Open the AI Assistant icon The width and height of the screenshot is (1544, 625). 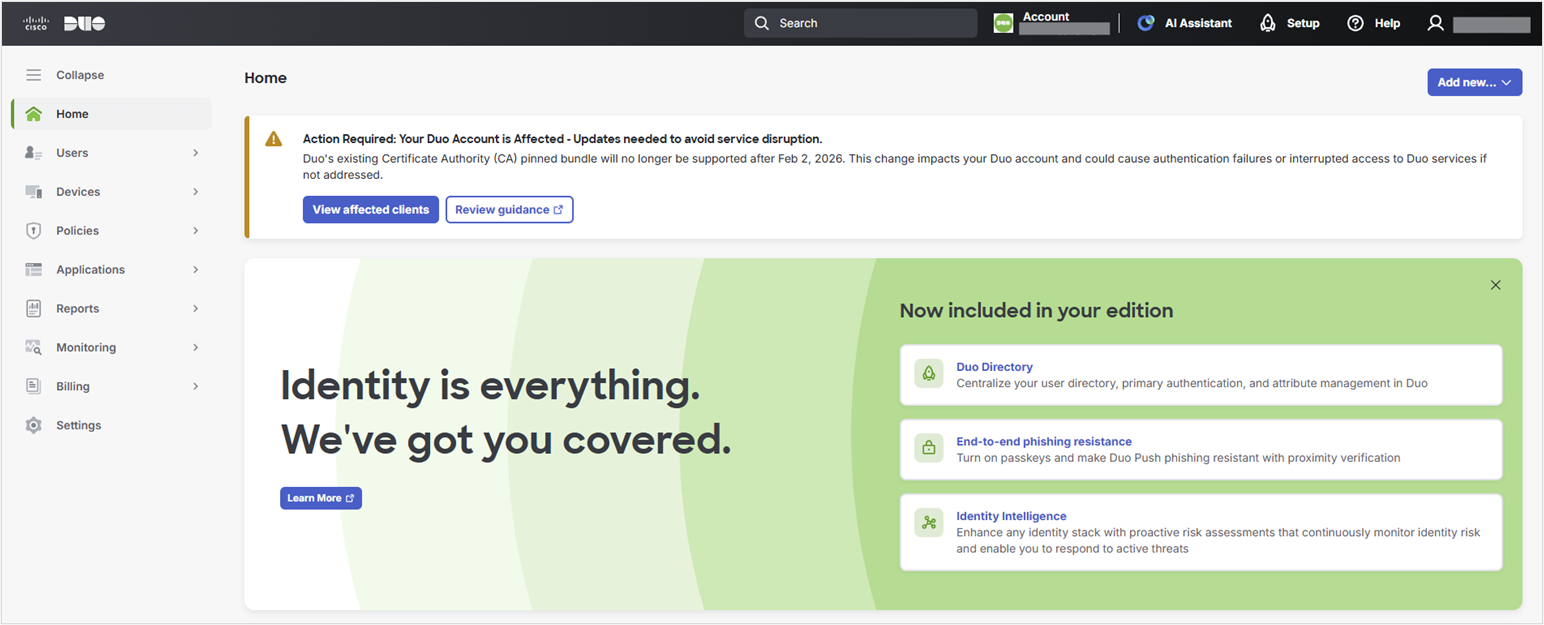point(1146,23)
